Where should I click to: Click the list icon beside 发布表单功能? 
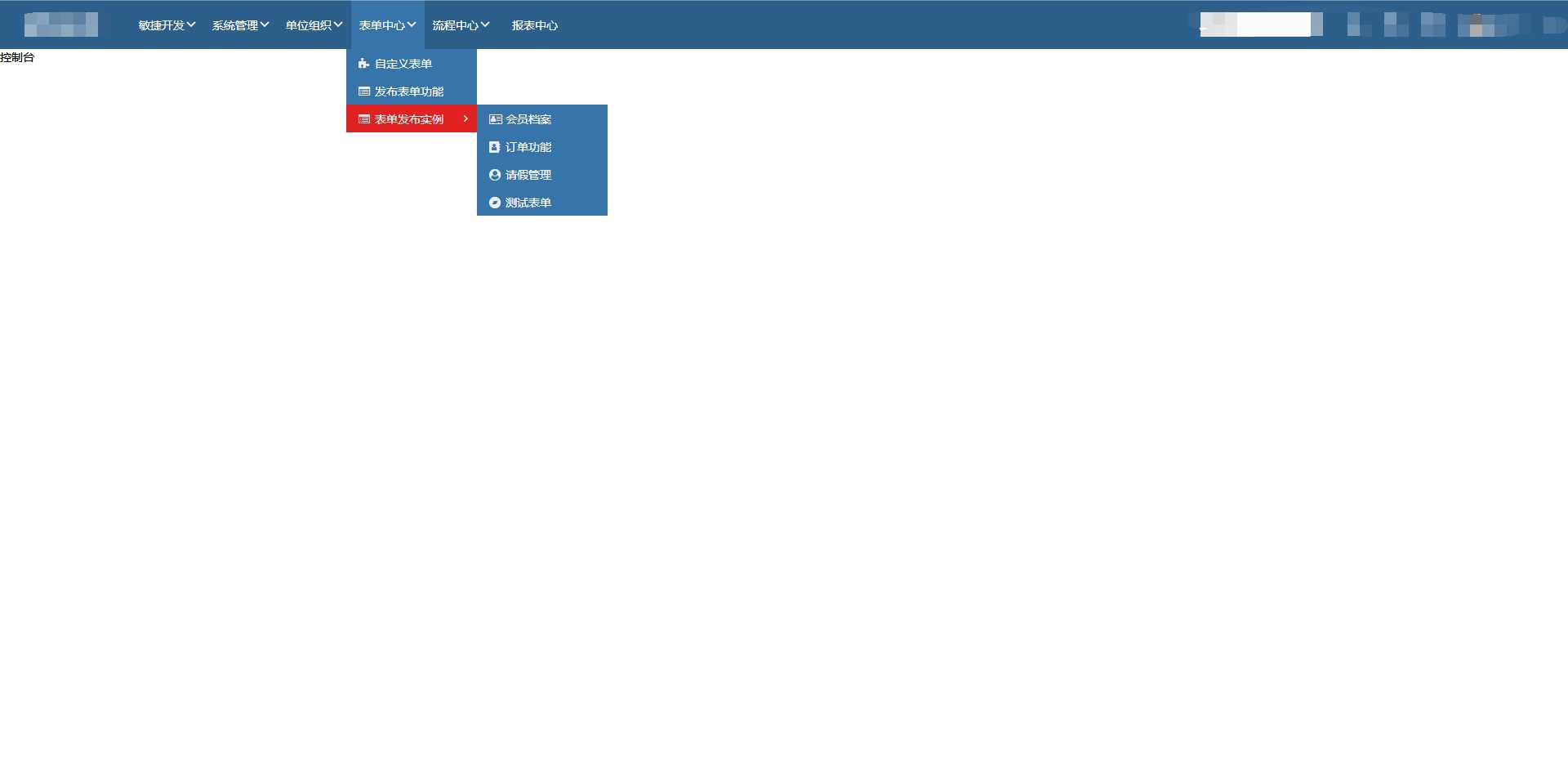pos(364,91)
